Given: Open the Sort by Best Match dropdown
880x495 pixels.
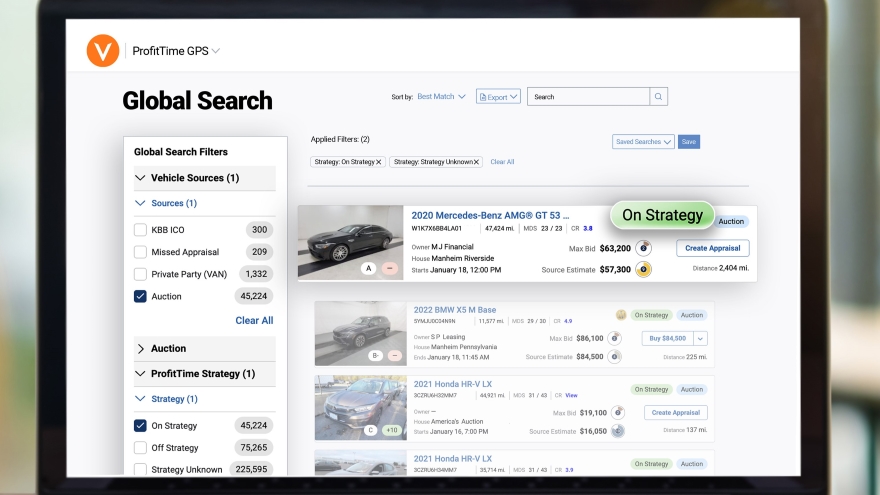Looking at the screenshot, I should click(441, 97).
